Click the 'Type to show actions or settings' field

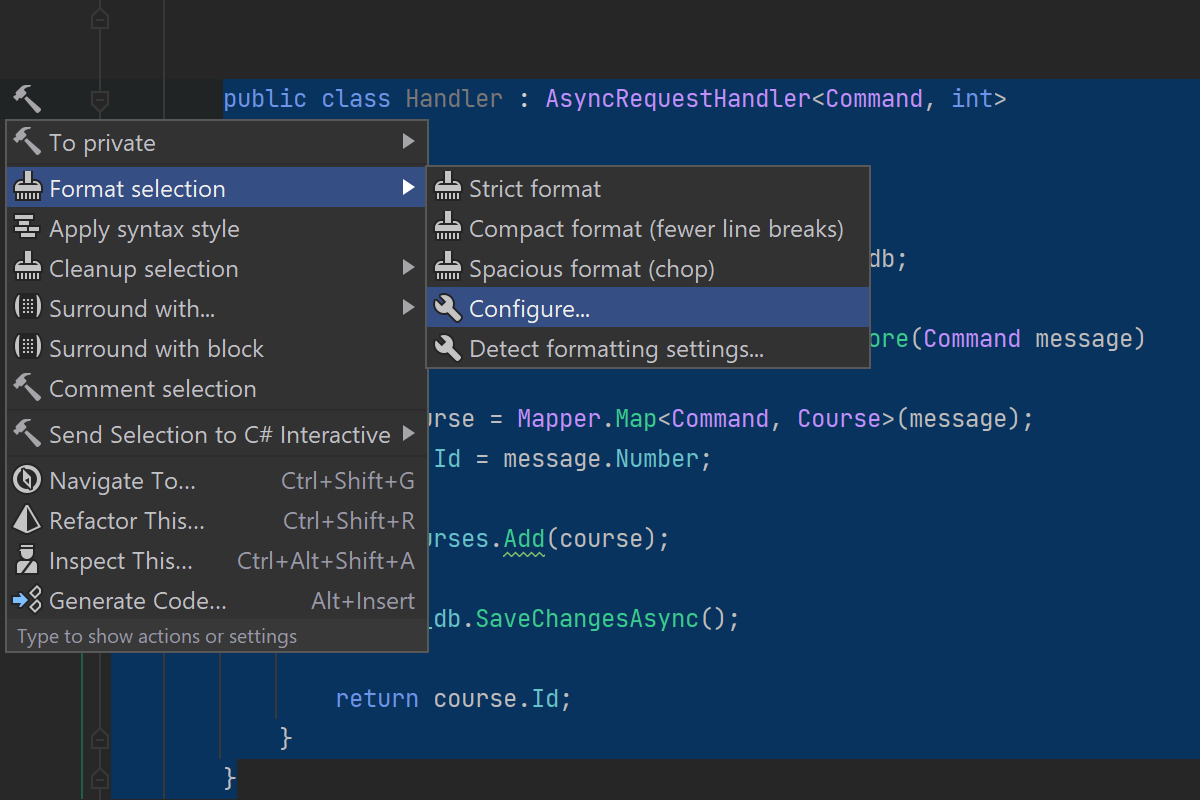(217, 636)
